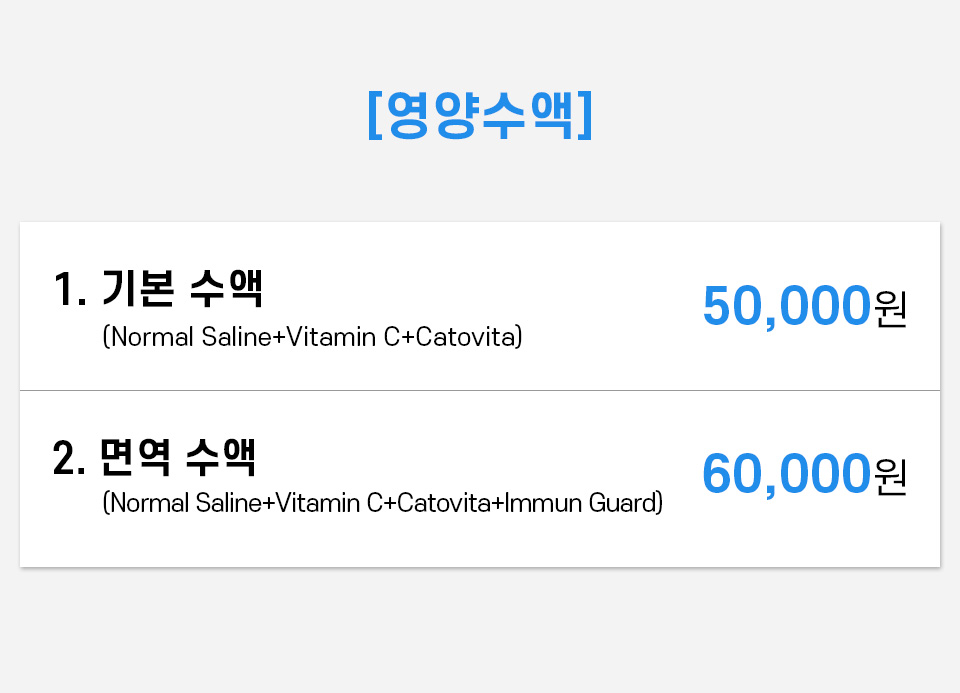Viewport: 960px width, 693px height.
Task: Click the 60,000 price figure
Action: 785,474
